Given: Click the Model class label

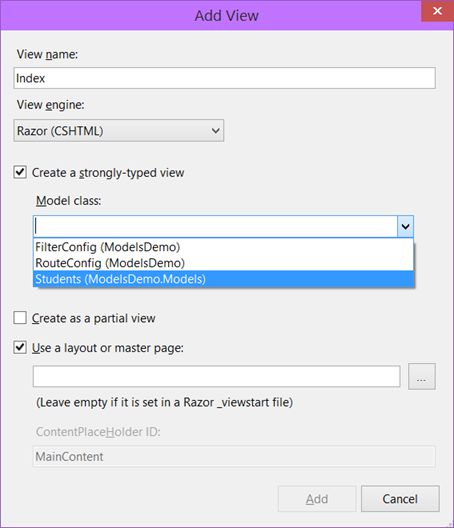Looking at the screenshot, I should [x=68, y=201].
